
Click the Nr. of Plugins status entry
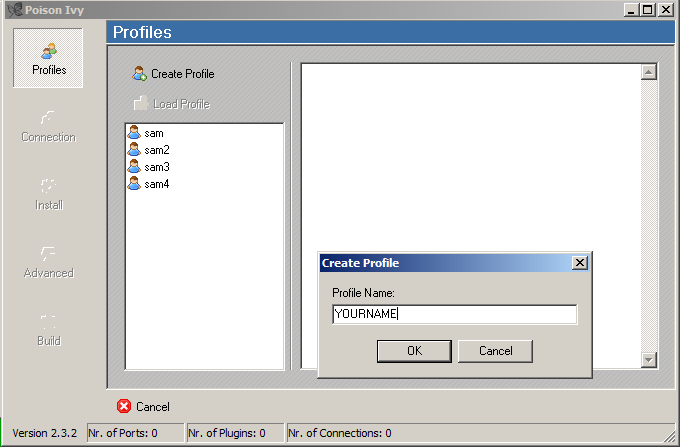(235, 433)
